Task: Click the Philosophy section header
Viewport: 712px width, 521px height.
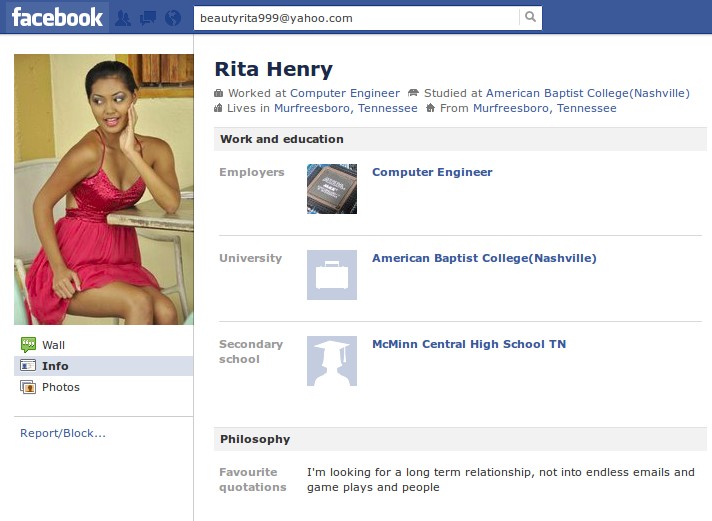Action: [460, 439]
